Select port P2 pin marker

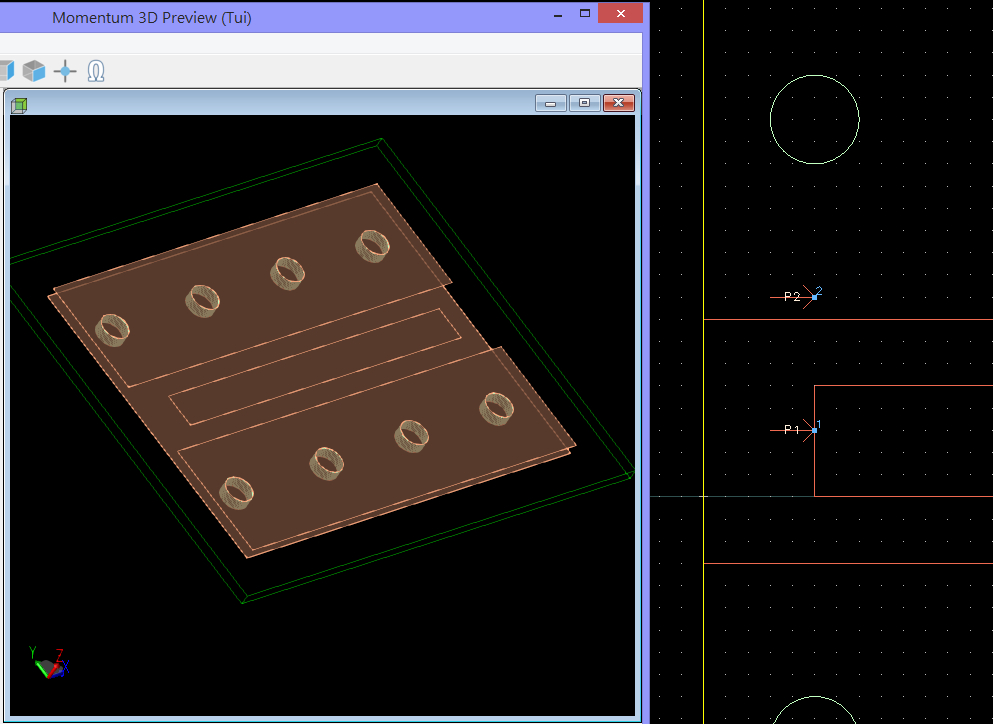814,297
